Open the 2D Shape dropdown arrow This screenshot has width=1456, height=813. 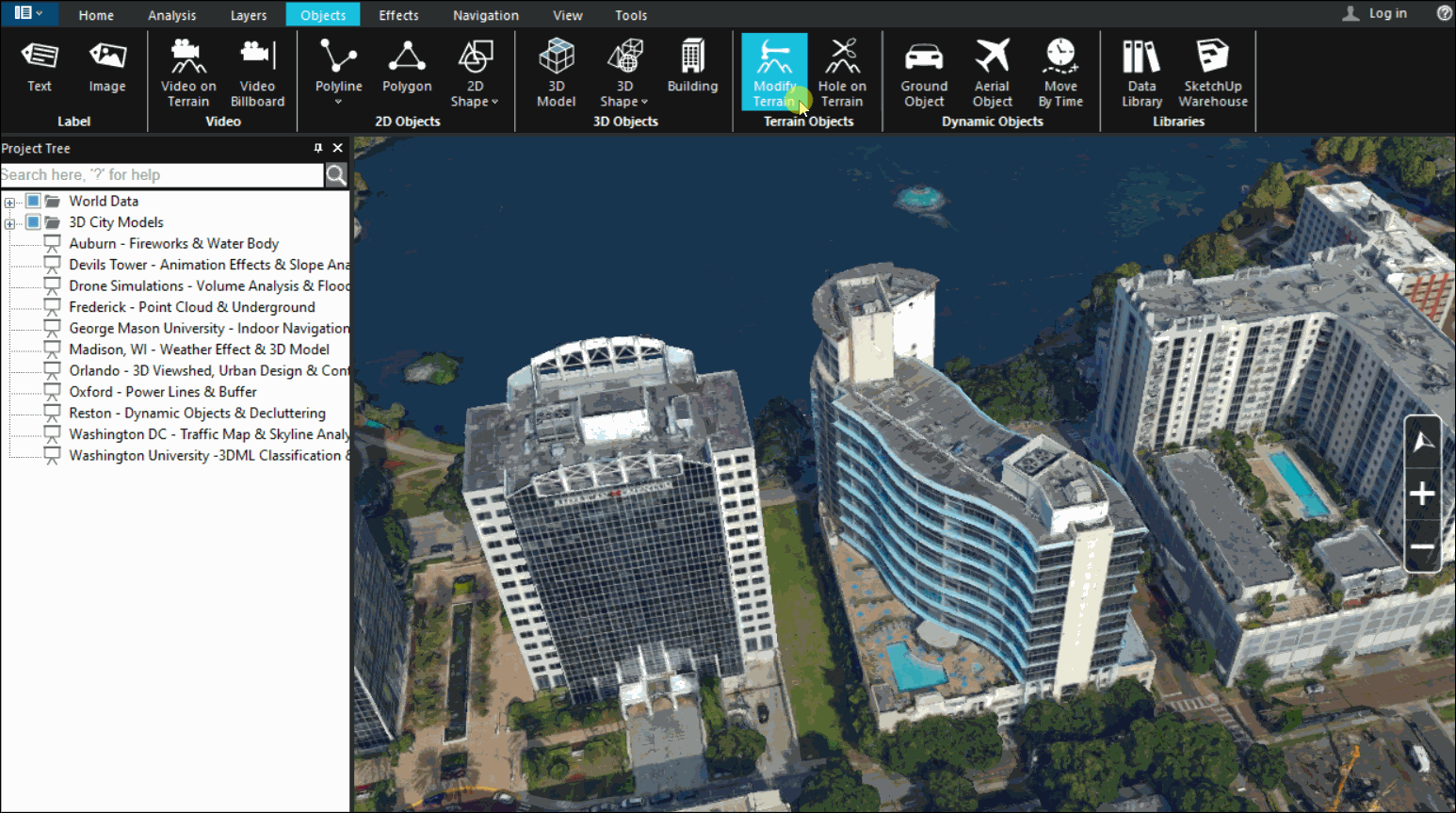pos(494,102)
